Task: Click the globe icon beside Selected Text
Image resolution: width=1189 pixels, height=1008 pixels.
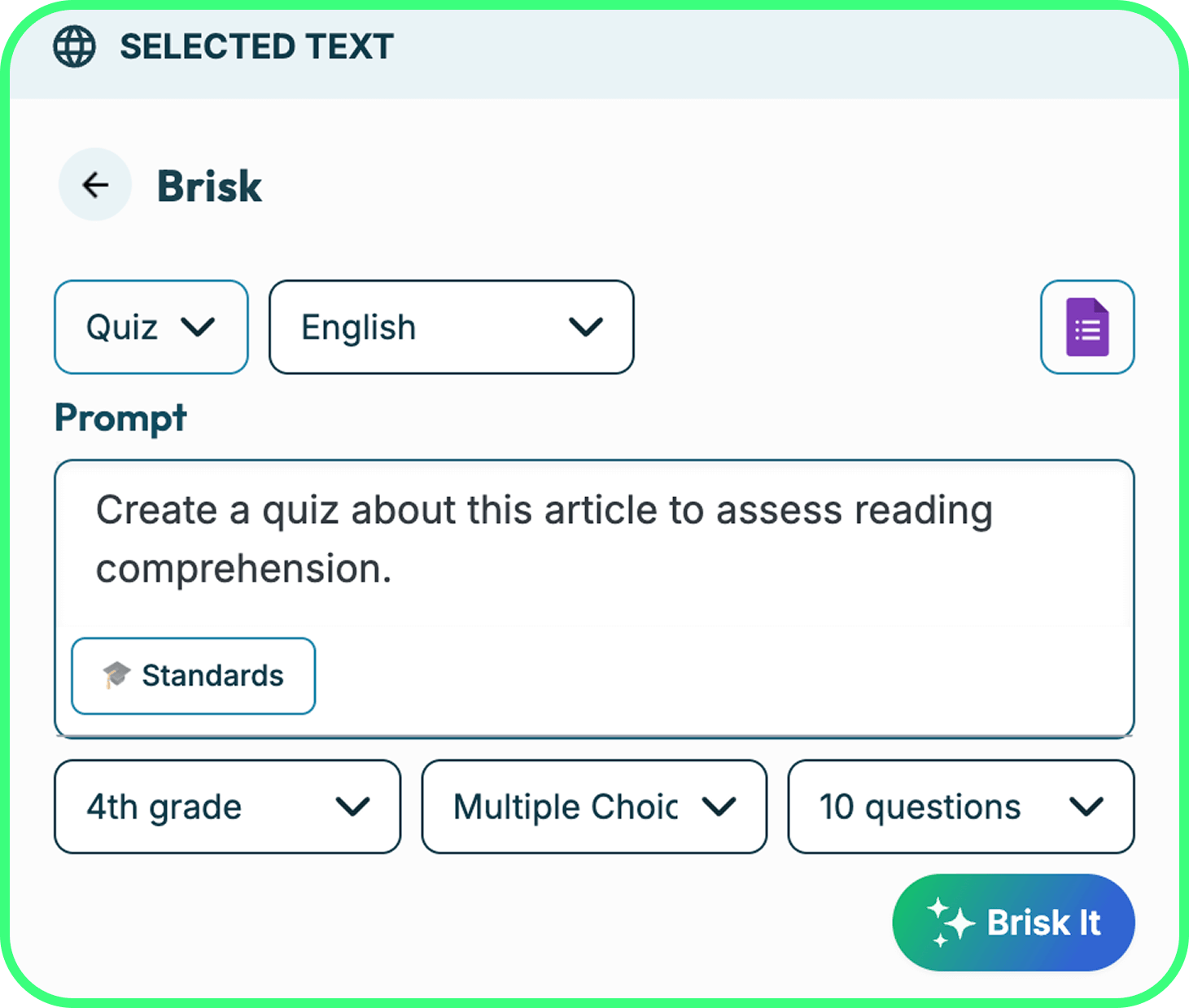Action: point(74,46)
